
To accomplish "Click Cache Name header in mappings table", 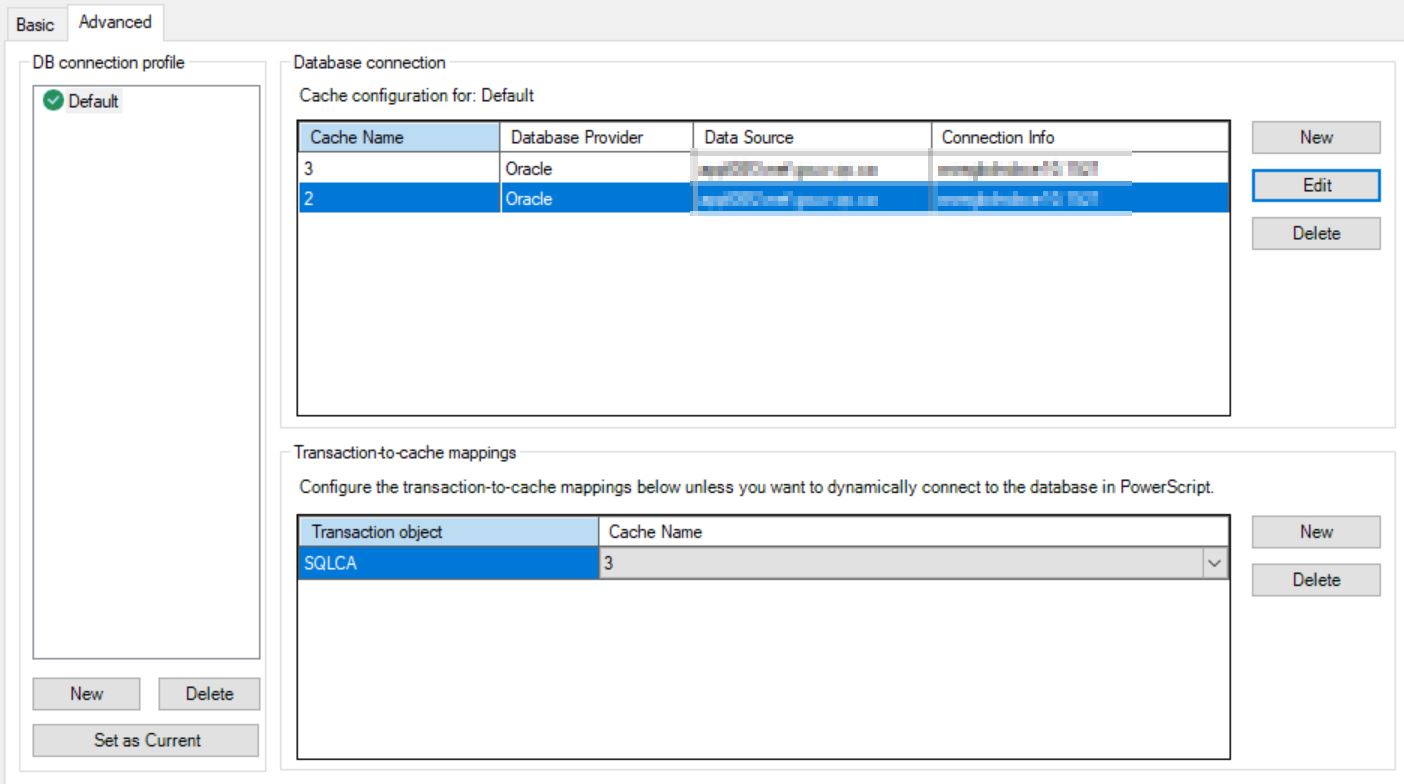I will [913, 533].
